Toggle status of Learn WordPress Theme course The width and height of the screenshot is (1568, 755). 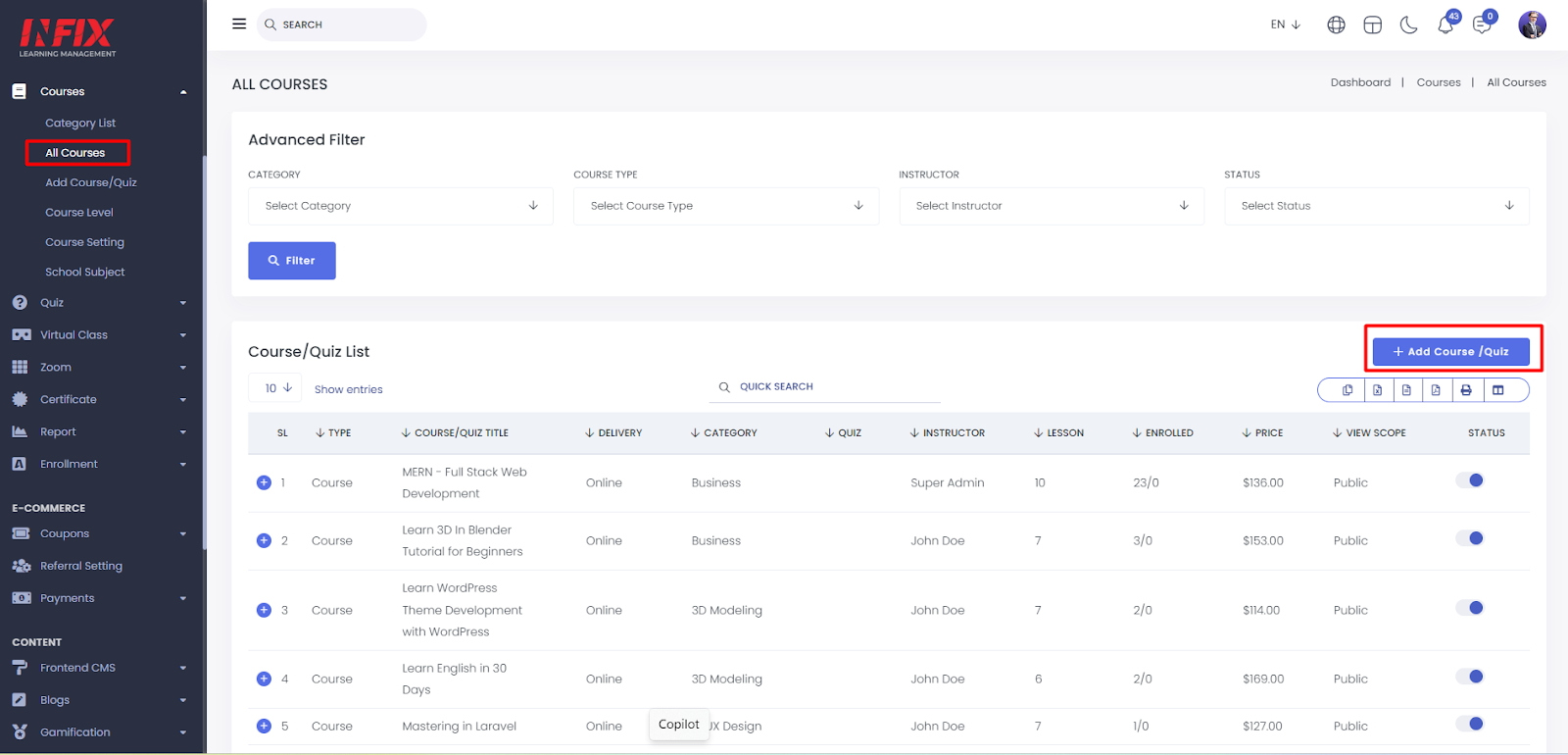point(1470,608)
